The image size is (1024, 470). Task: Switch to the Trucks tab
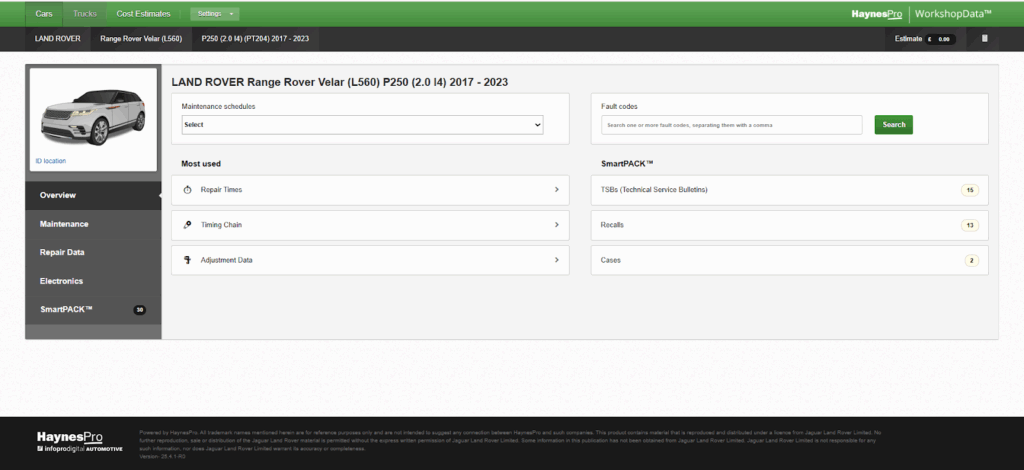click(85, 14)
